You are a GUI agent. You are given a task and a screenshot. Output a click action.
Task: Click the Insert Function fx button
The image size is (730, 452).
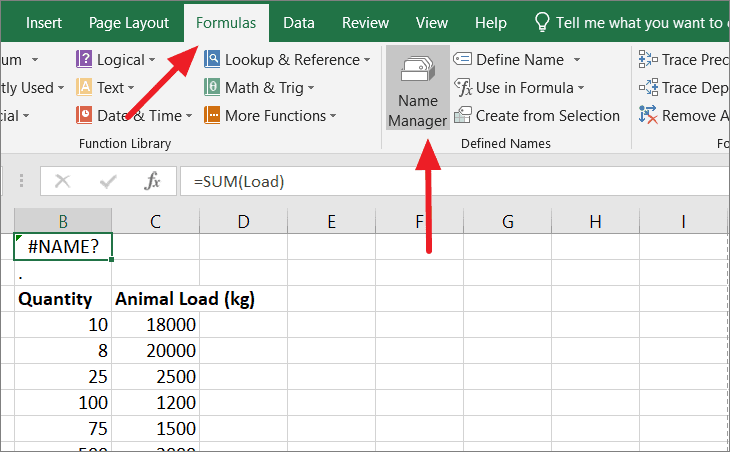(x=152, y=181)
